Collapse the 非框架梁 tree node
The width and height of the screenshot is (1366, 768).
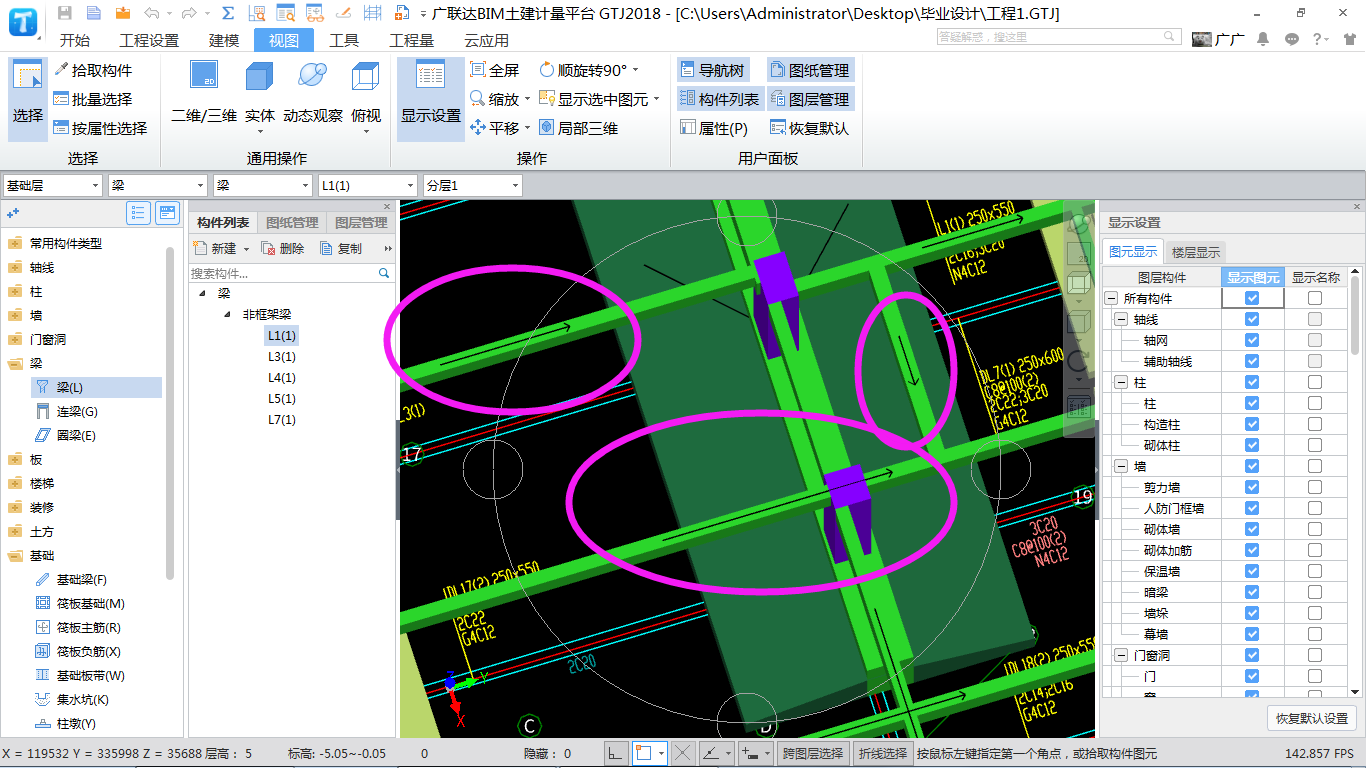pyautogui.click(x=227, y=314)
